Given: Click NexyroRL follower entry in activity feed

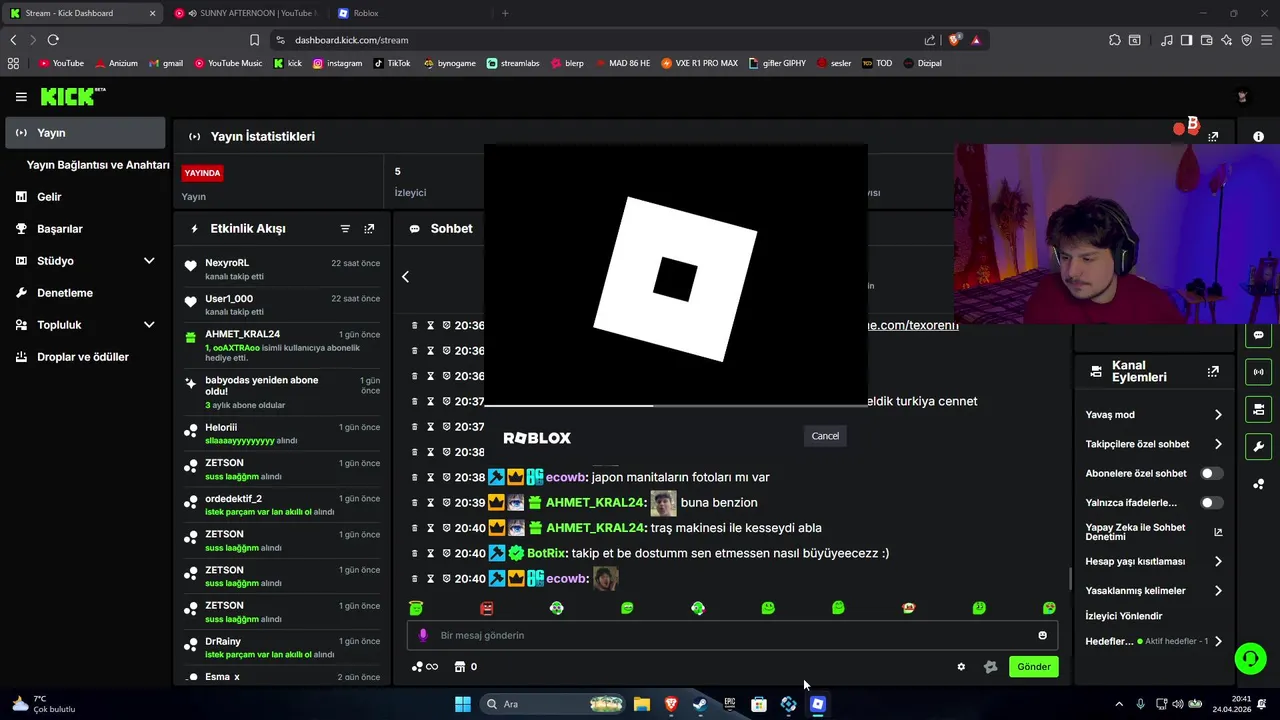Looking at the screenshot, I should click(282, 269).
